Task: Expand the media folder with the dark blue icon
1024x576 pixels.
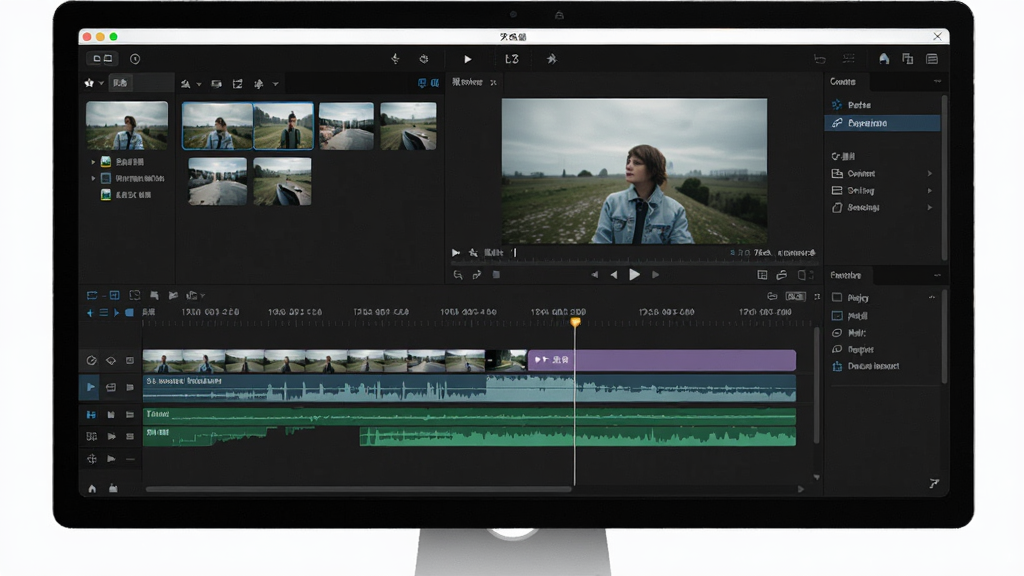Action: click(x=93, y=178)
